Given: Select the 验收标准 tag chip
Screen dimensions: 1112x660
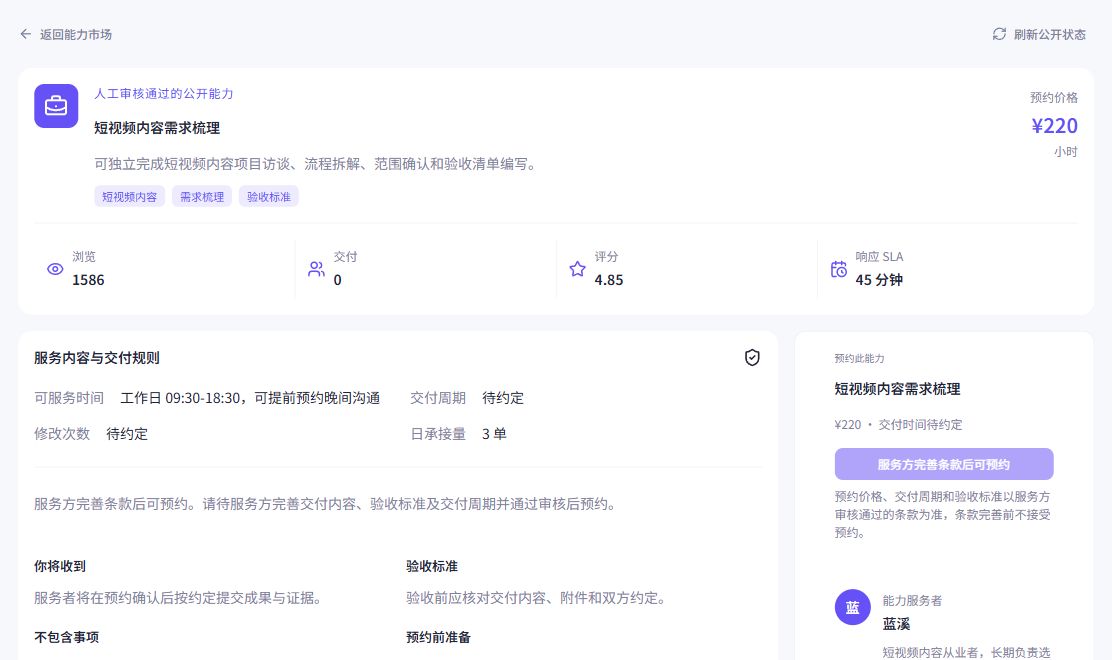Looking at the screenshot, I should click(x=269, y=196).
